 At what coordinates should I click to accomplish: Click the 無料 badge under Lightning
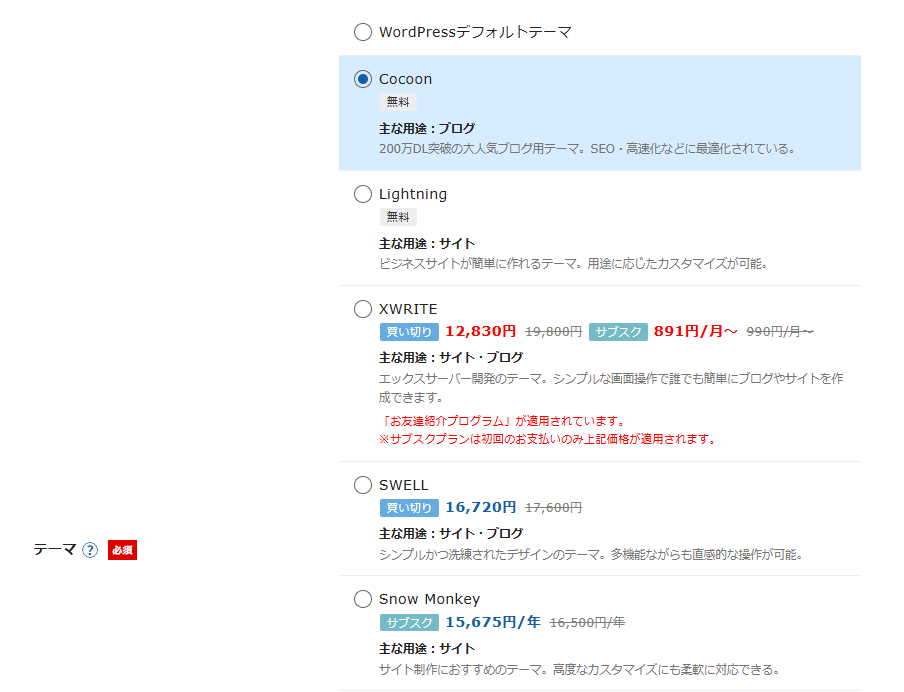(398, 217)
